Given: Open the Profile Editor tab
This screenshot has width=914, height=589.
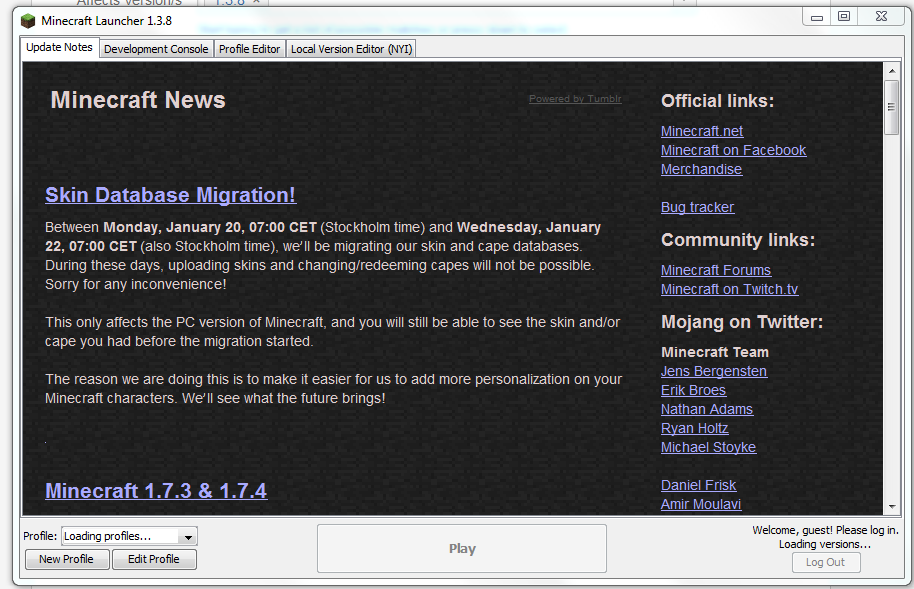Looking at the screenshot, I should pos(249,49).
